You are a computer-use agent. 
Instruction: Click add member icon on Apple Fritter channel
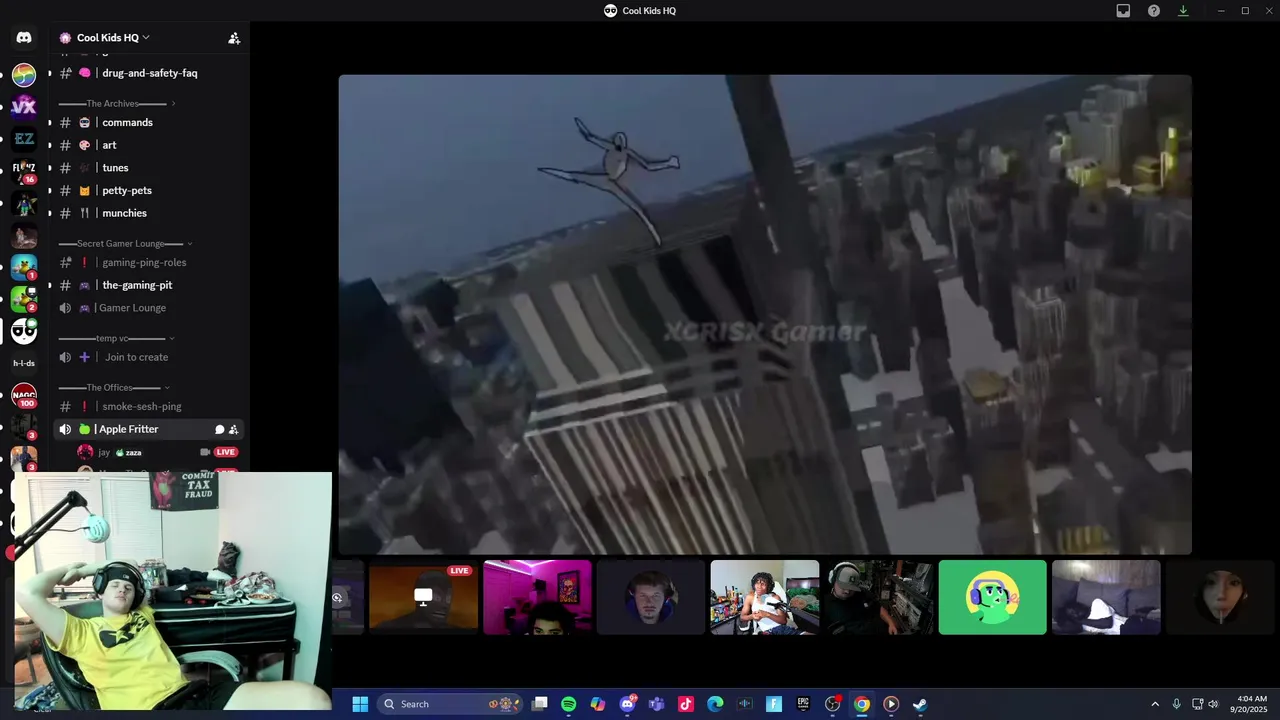pos(234,430)
